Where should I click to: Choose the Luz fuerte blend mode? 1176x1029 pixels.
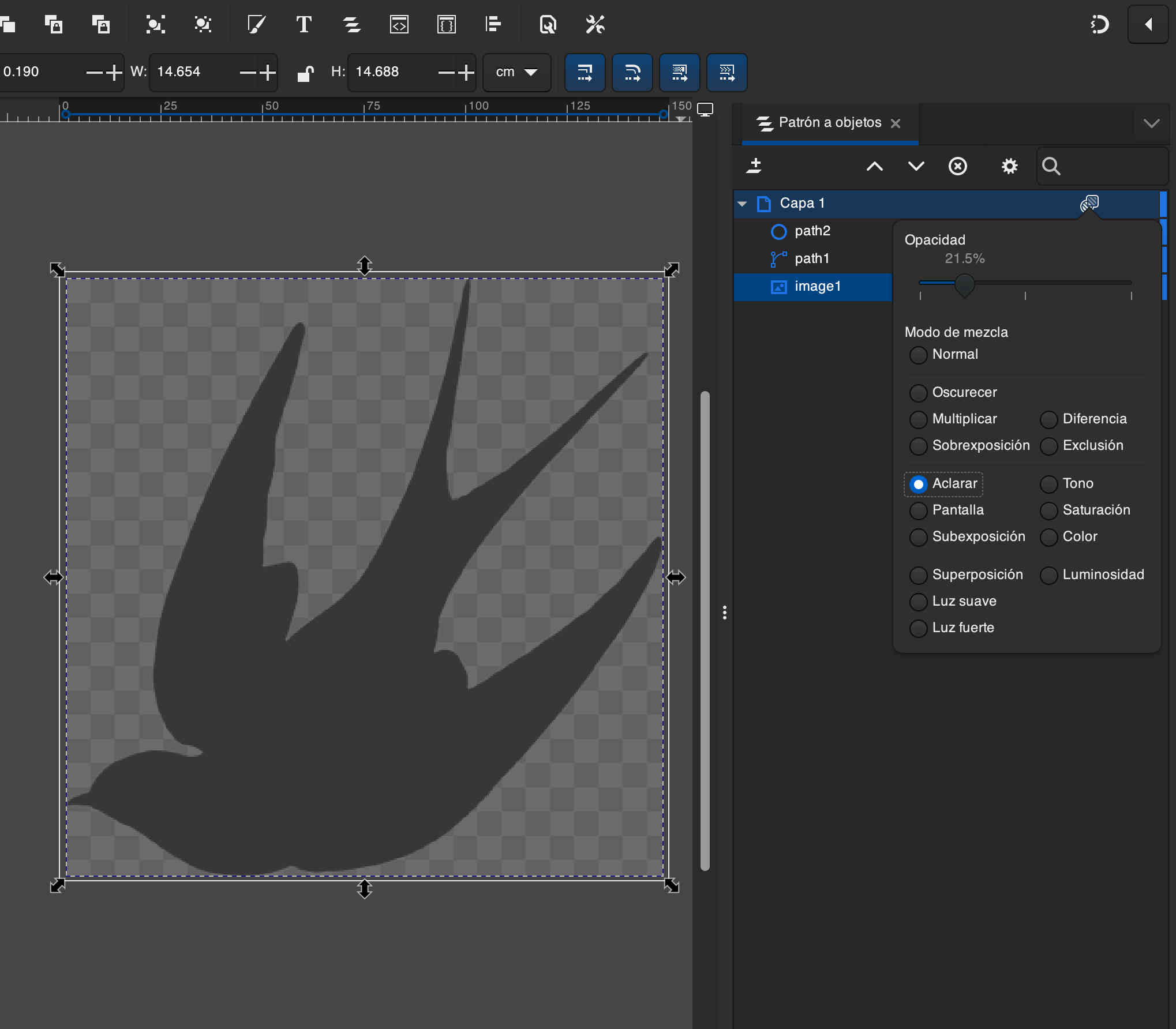click(x=952, y=628)
